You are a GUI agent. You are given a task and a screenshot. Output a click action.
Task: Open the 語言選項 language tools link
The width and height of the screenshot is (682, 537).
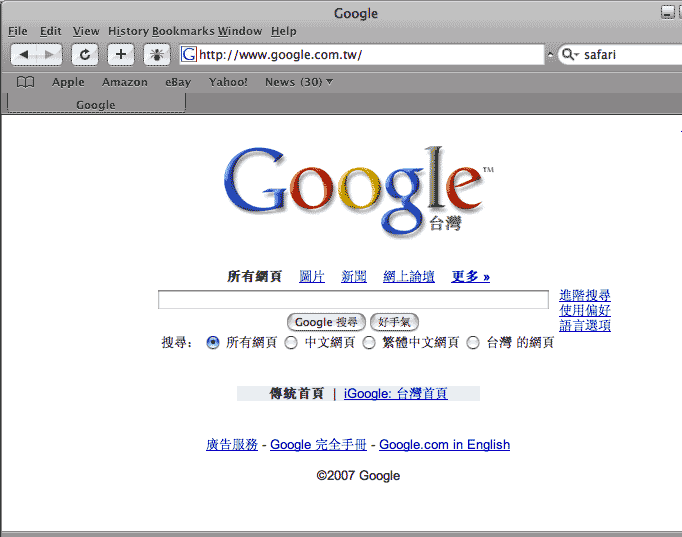coord(585,325)
